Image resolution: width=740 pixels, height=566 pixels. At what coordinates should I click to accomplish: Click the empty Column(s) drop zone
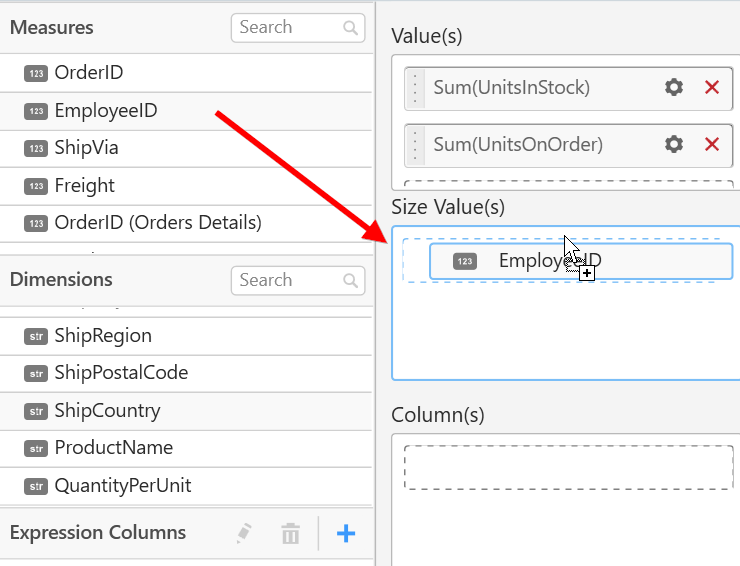[x=567, y=468]
